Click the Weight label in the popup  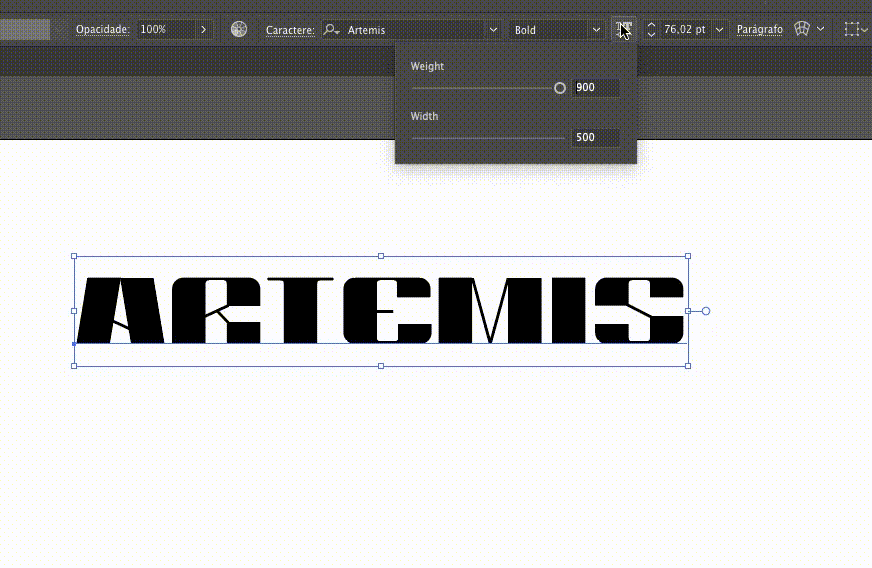[427, 66]
